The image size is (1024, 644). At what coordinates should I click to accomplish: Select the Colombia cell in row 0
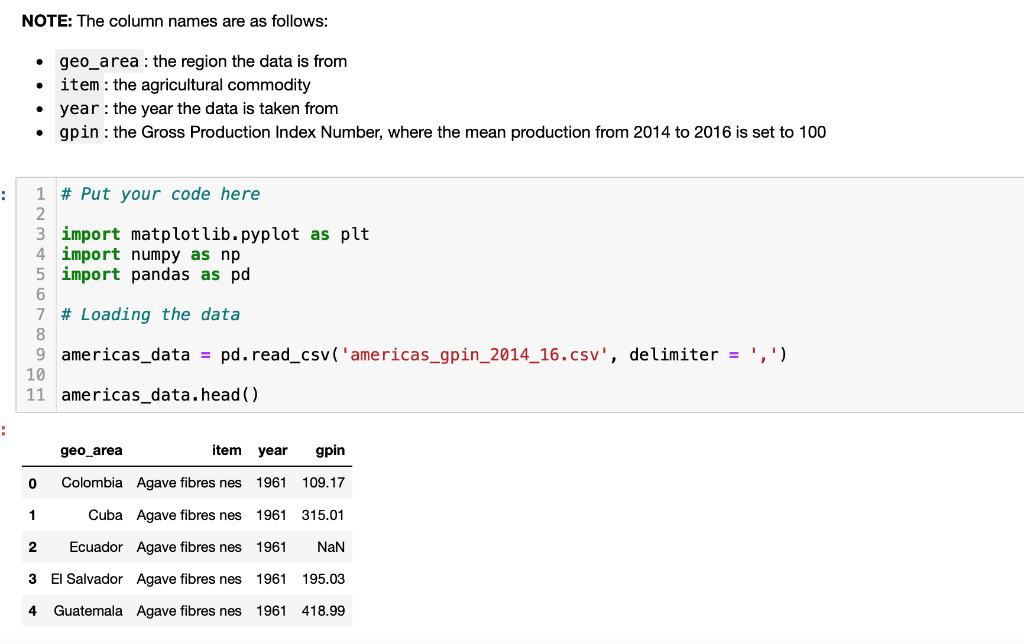pos(92,482)
